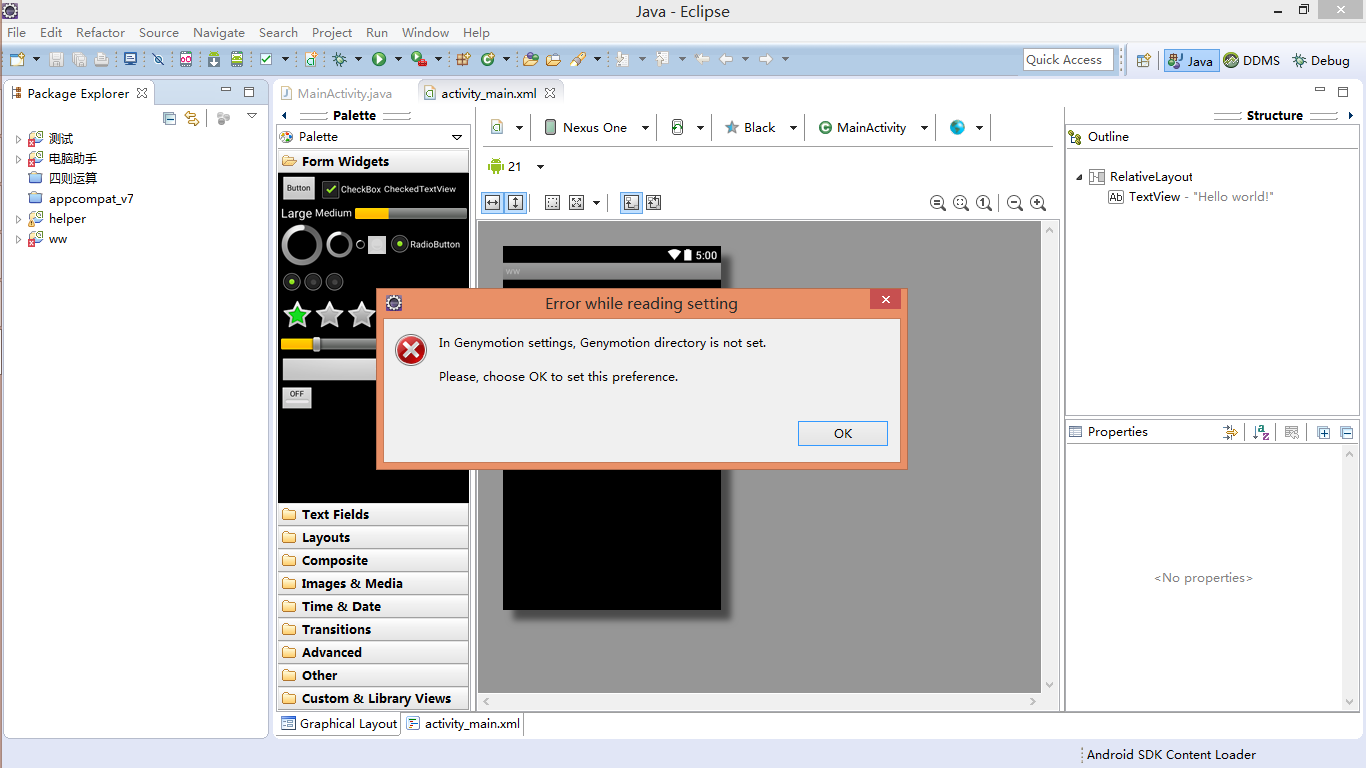Screen dimensions: 1366x768
Task: Switch to the Graphical Layout bottom tab
Action: 339,724
